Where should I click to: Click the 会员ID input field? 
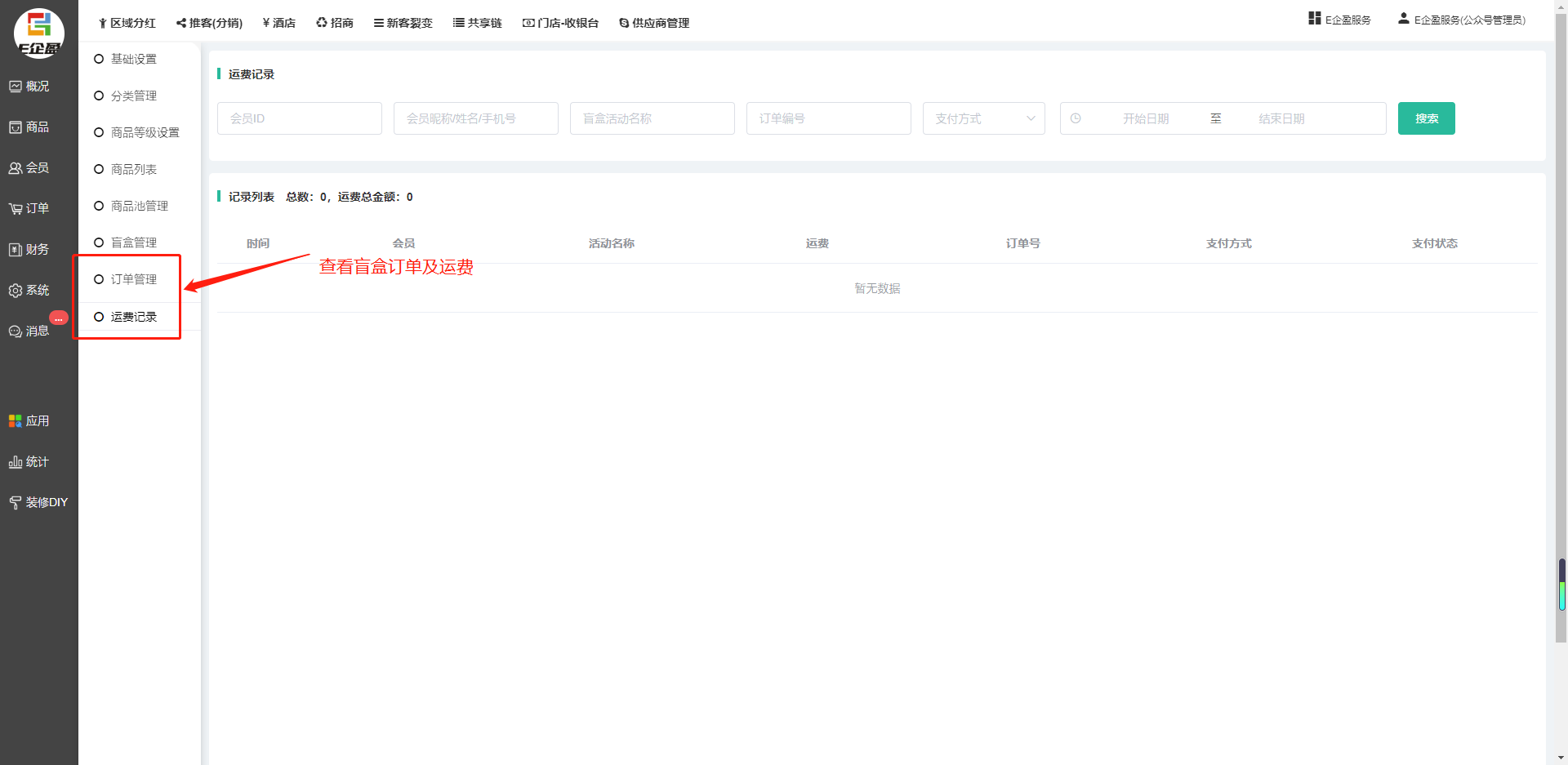point(299,118)
